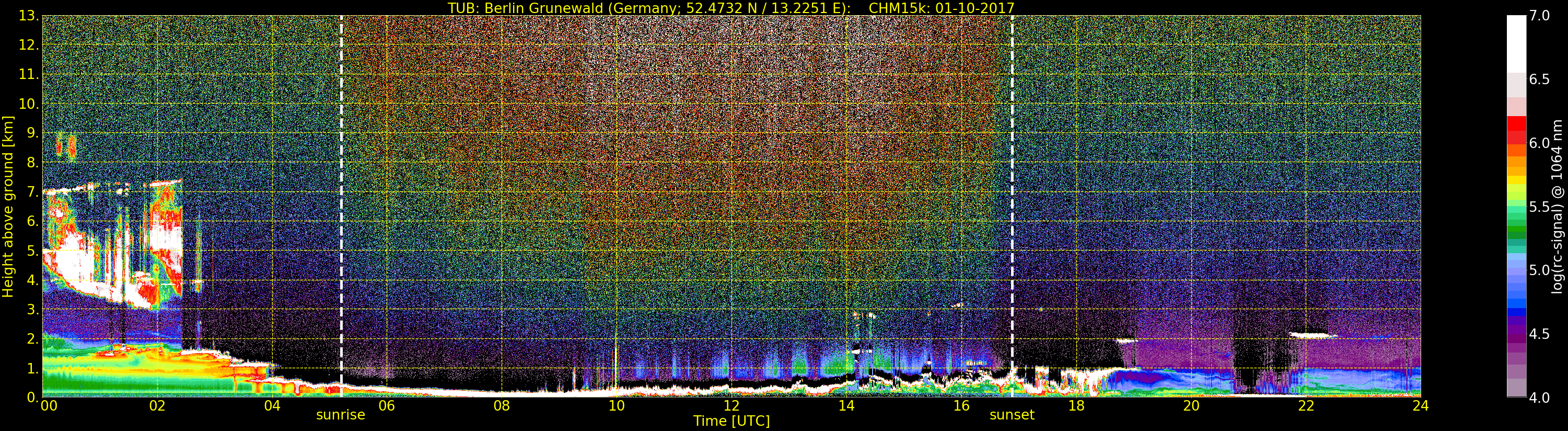Viewport: 1568px width, 431px height.
Task: Click time axis tick '06'
Action: 387,406
